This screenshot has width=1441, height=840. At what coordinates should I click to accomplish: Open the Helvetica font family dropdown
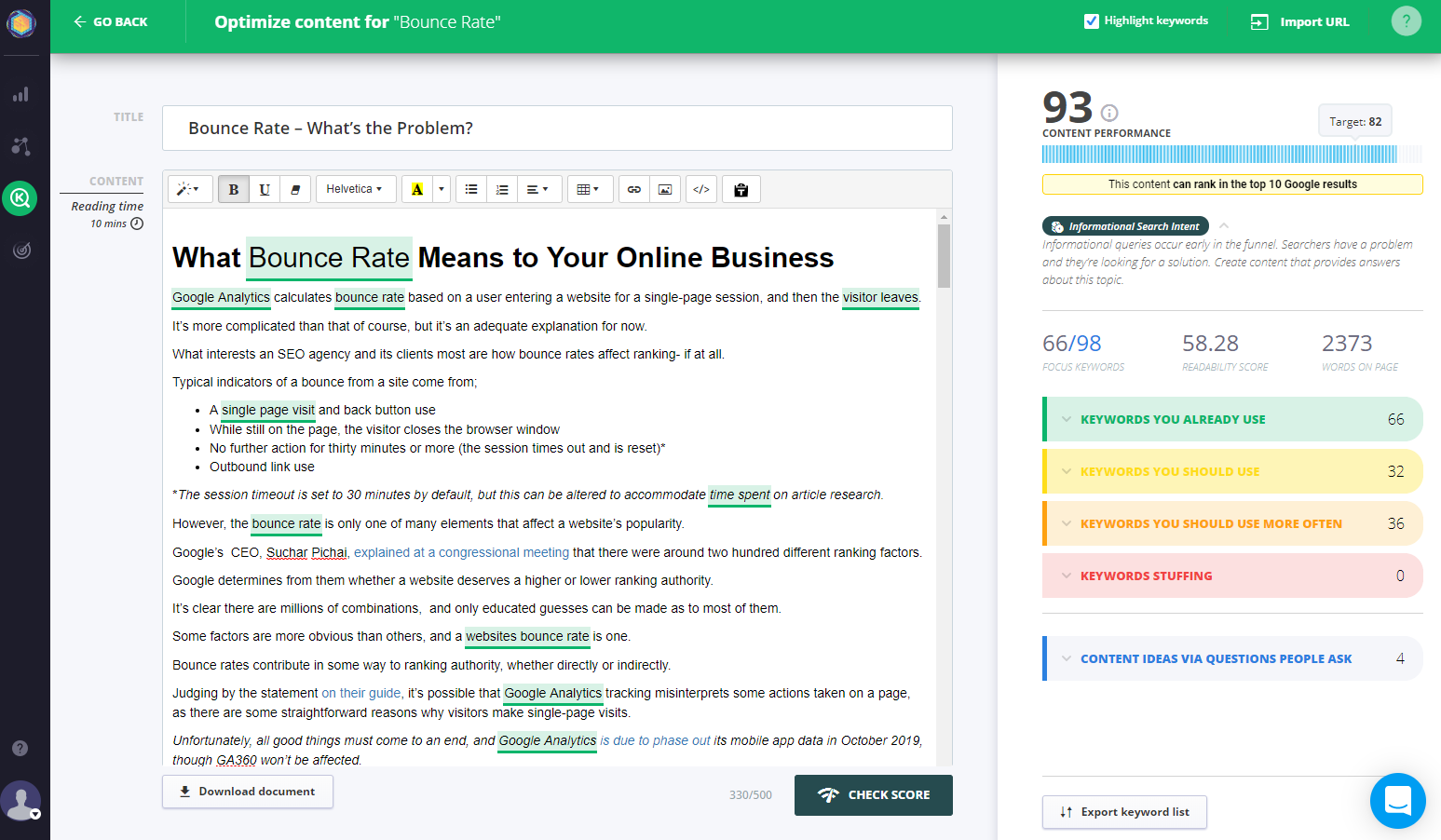point(356,189)
